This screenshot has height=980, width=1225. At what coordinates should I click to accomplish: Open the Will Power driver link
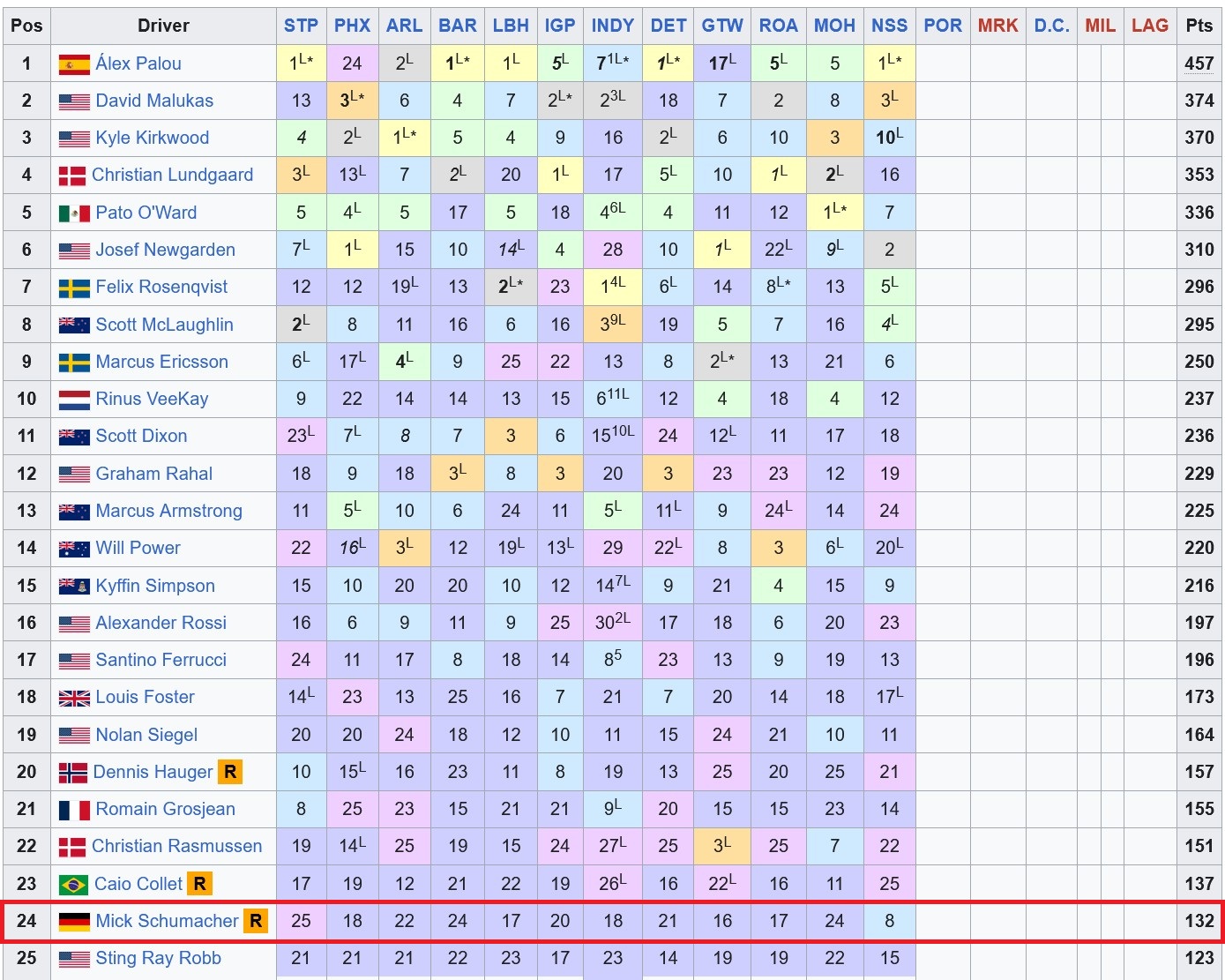(x=138, y=549)
